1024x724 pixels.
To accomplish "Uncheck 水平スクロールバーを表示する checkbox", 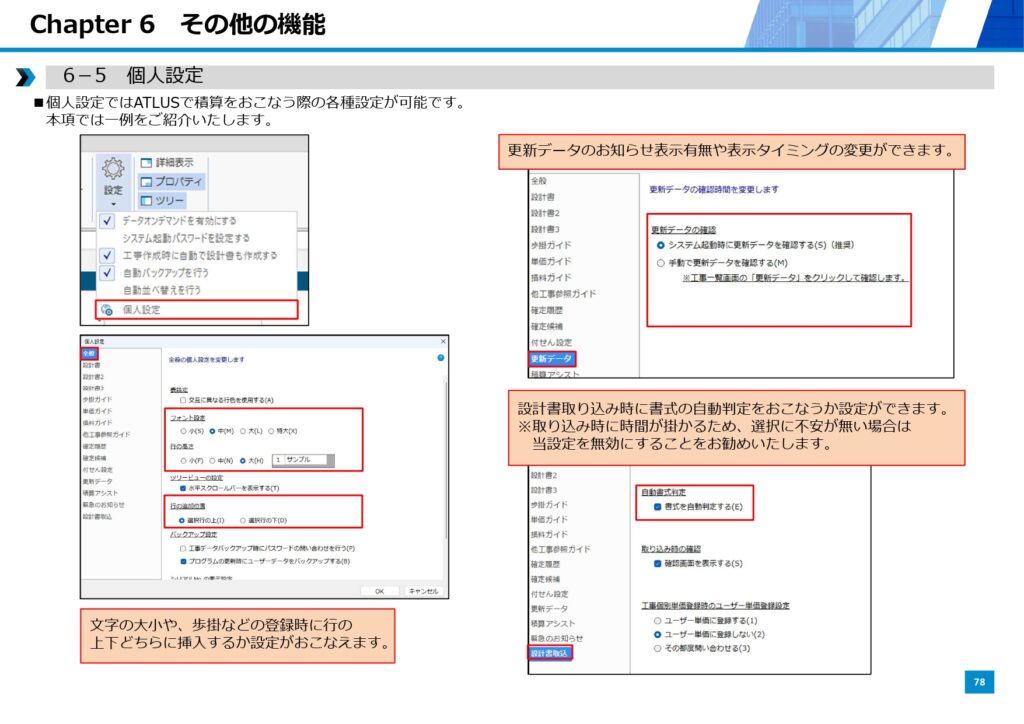I will tap(182, 488).
